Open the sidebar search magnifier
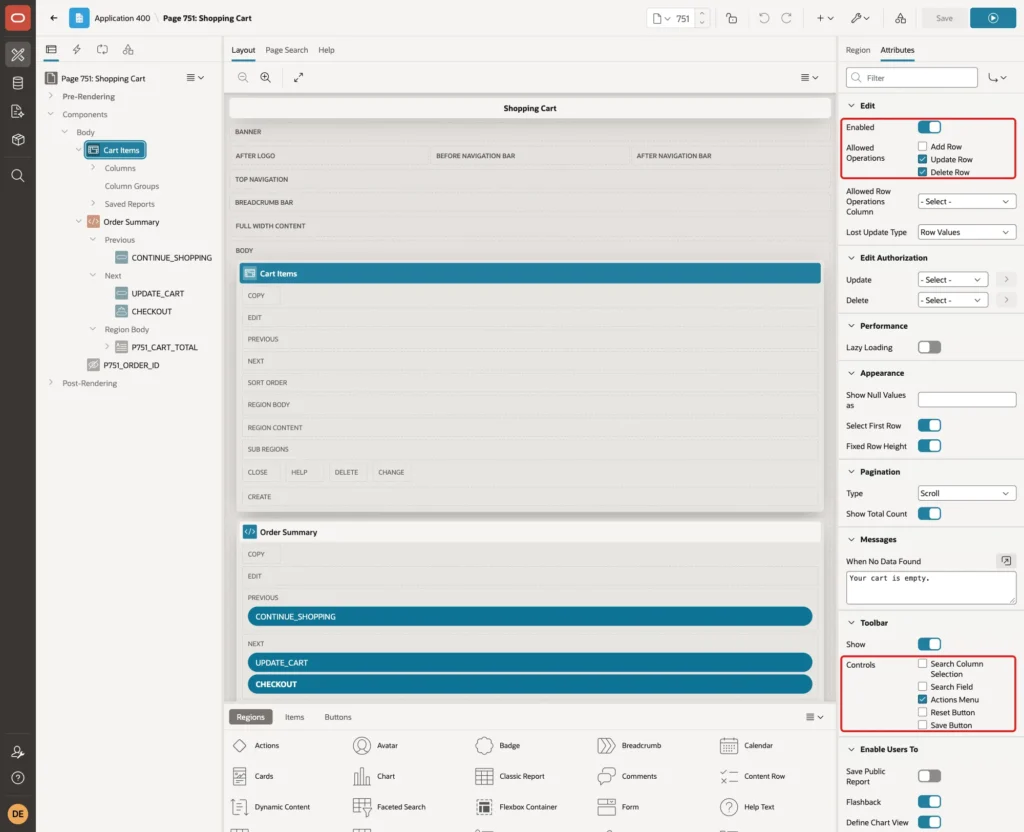Screen dimensions: 1024x832 (18, 175)
